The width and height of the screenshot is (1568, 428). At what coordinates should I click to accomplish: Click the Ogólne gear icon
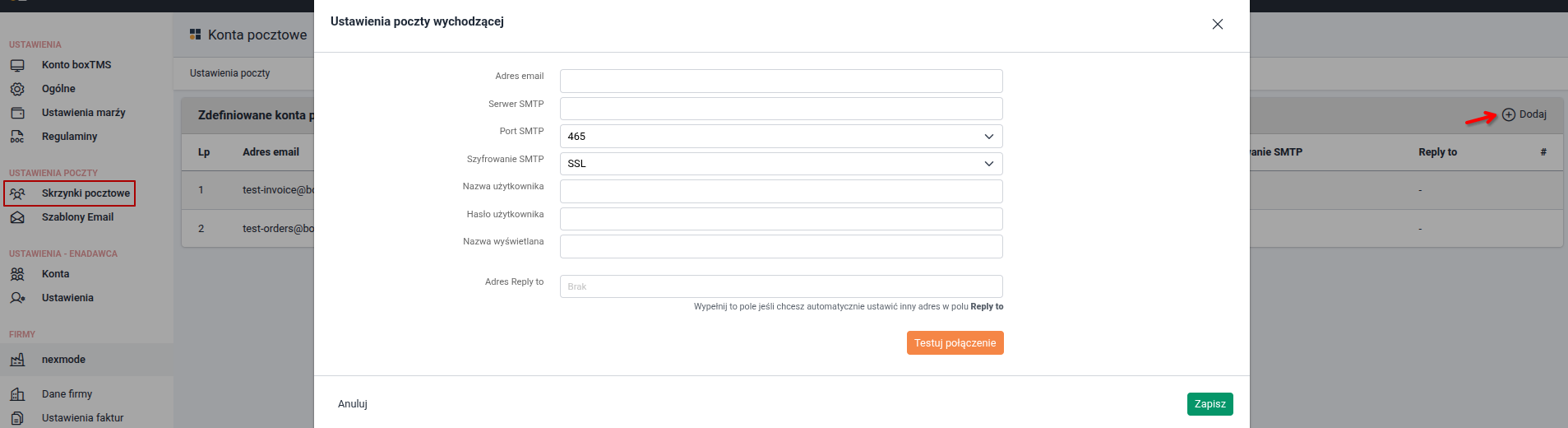pos(17,89)
